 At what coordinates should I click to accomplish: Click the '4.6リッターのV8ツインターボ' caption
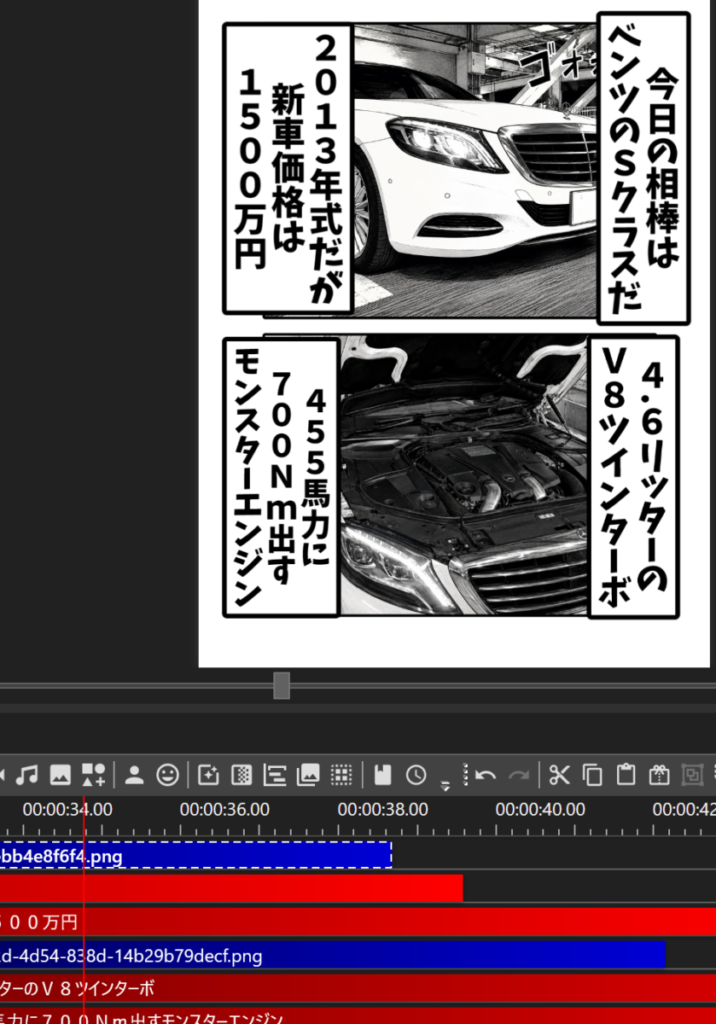click(634, 477)
